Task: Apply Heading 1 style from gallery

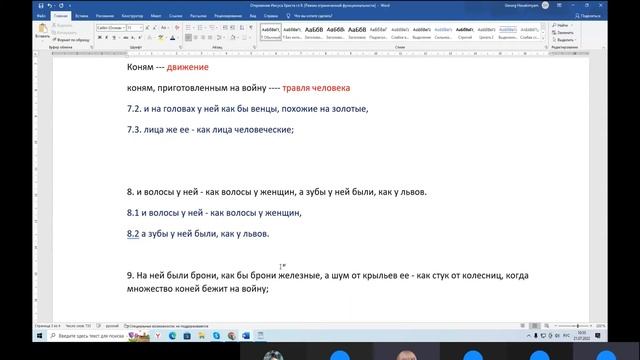Action: click(314, 32)
